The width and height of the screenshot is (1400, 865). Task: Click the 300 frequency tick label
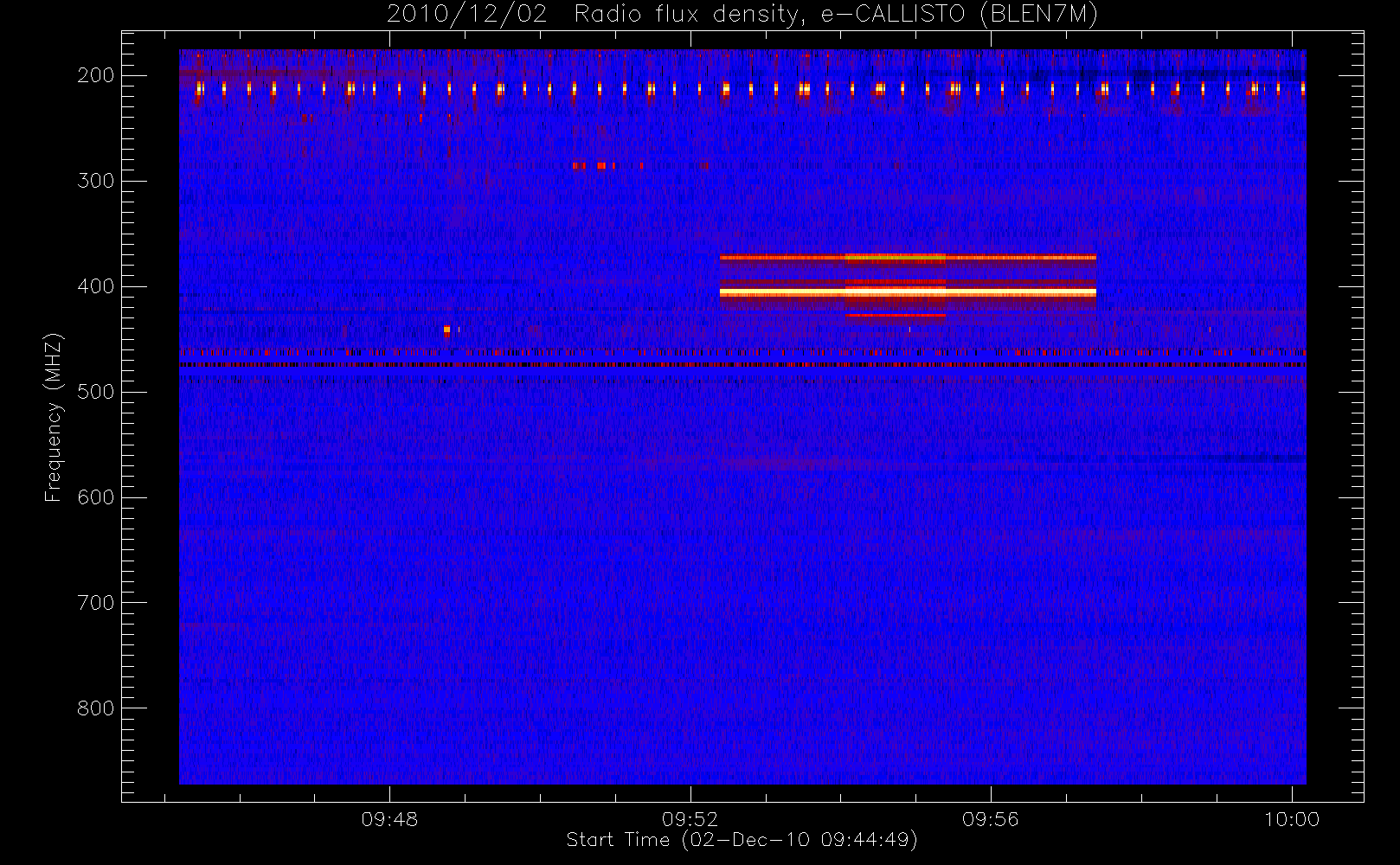click(95, 181)
